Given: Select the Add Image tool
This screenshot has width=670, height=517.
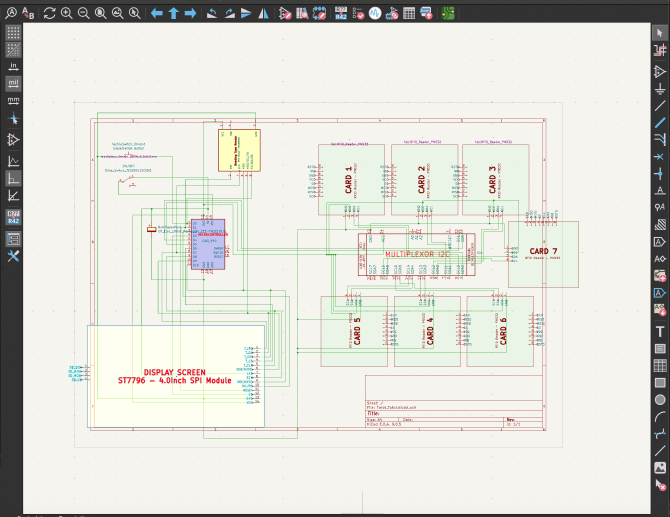Looking at the screenshot, I should [x=660, y=468].
